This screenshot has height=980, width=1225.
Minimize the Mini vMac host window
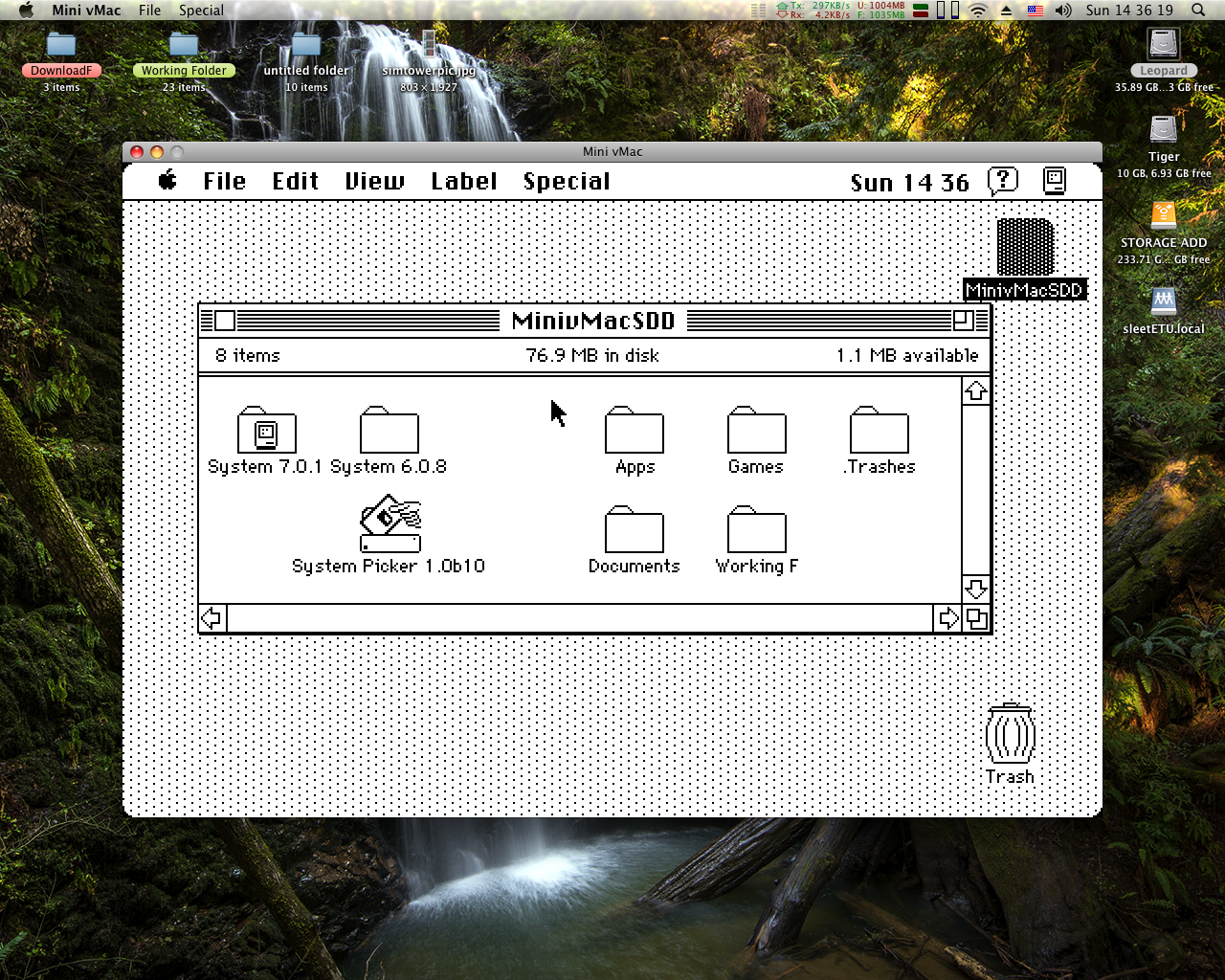[x=157, y=151]
